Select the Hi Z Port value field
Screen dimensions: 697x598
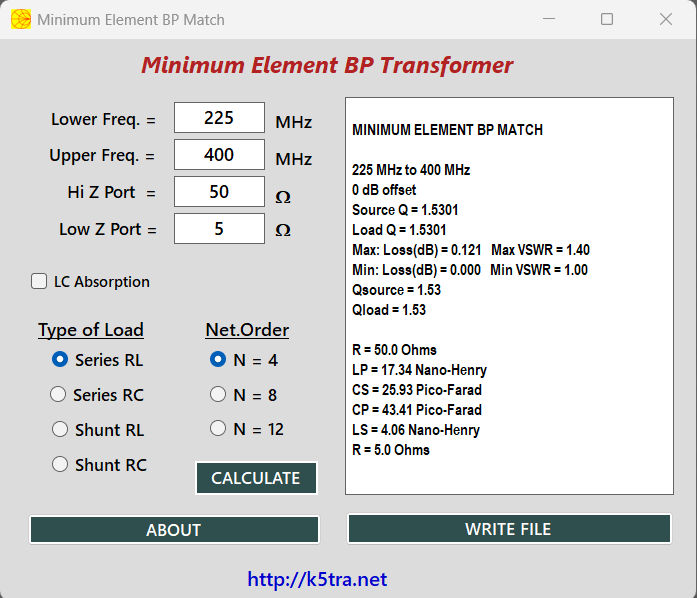[219, 192]
